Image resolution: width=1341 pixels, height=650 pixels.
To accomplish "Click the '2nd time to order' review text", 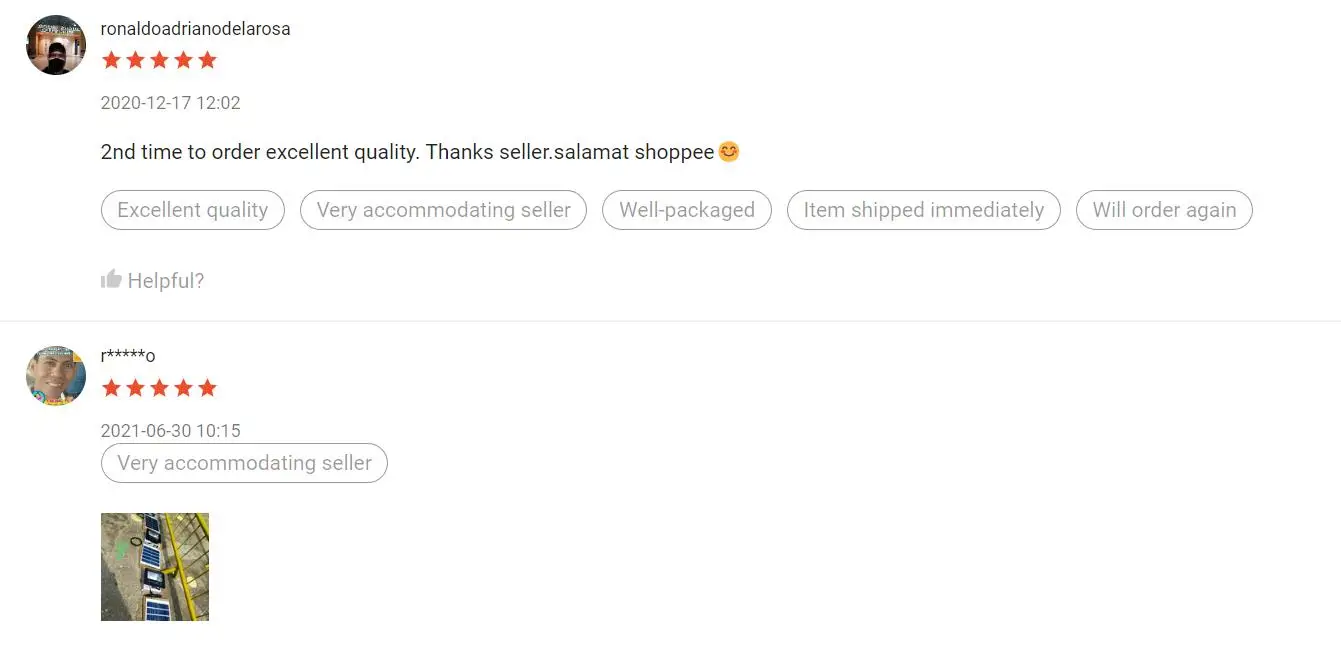I will click(x=407, y=152).
